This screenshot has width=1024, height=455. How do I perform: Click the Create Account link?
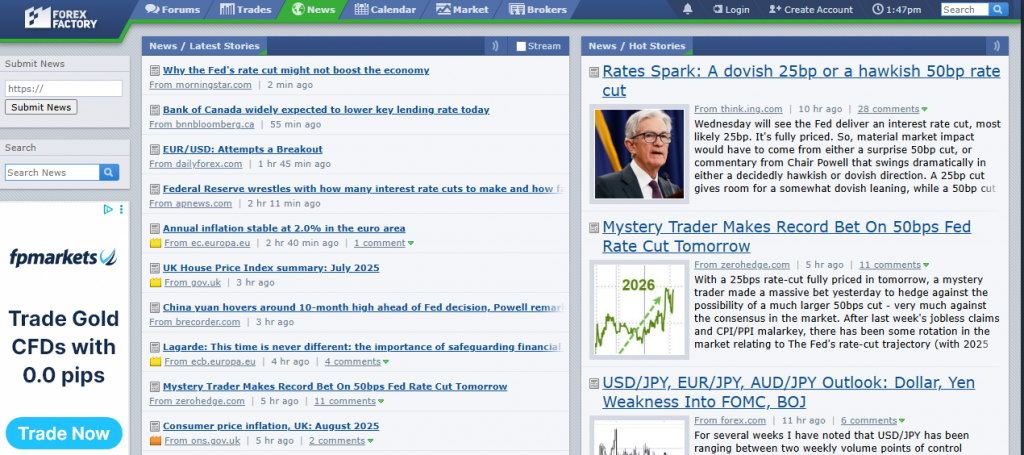(x=811, y=10)
